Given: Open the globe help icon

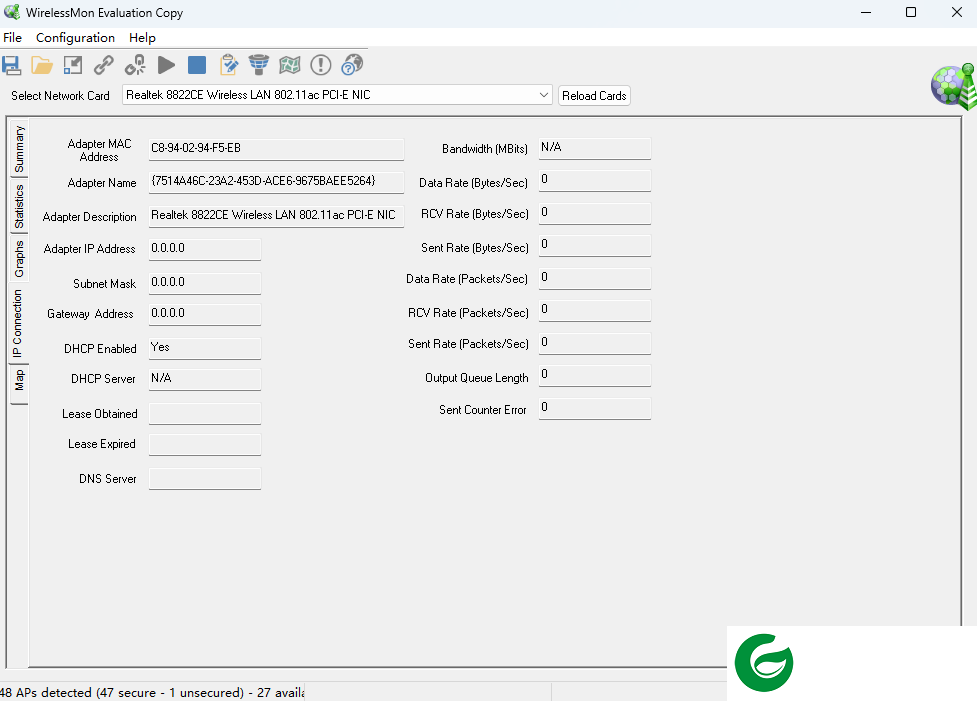Looking at the screenshot, I should click(x=352, y=65).
